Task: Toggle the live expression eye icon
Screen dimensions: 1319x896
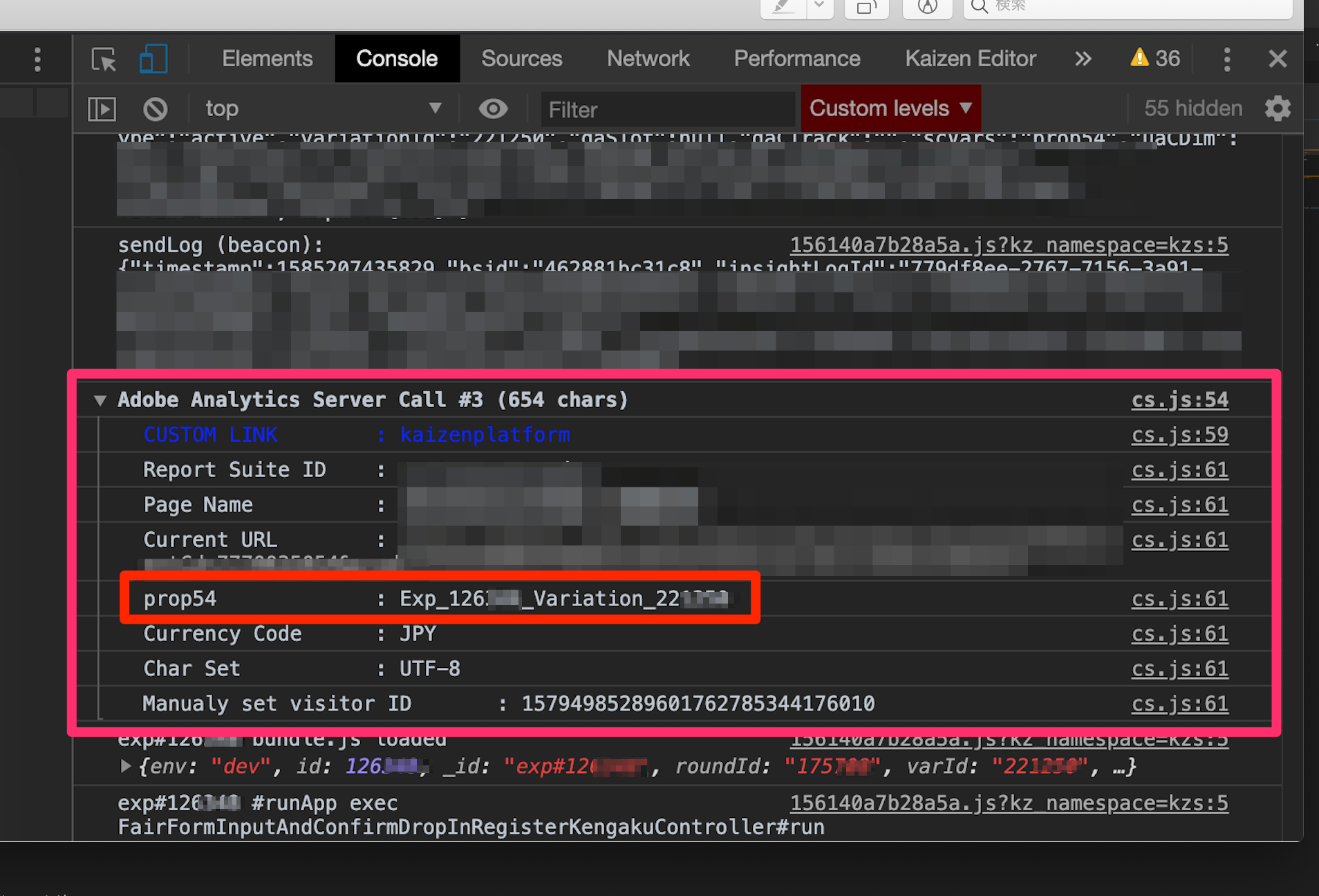Action: [493, 109]
